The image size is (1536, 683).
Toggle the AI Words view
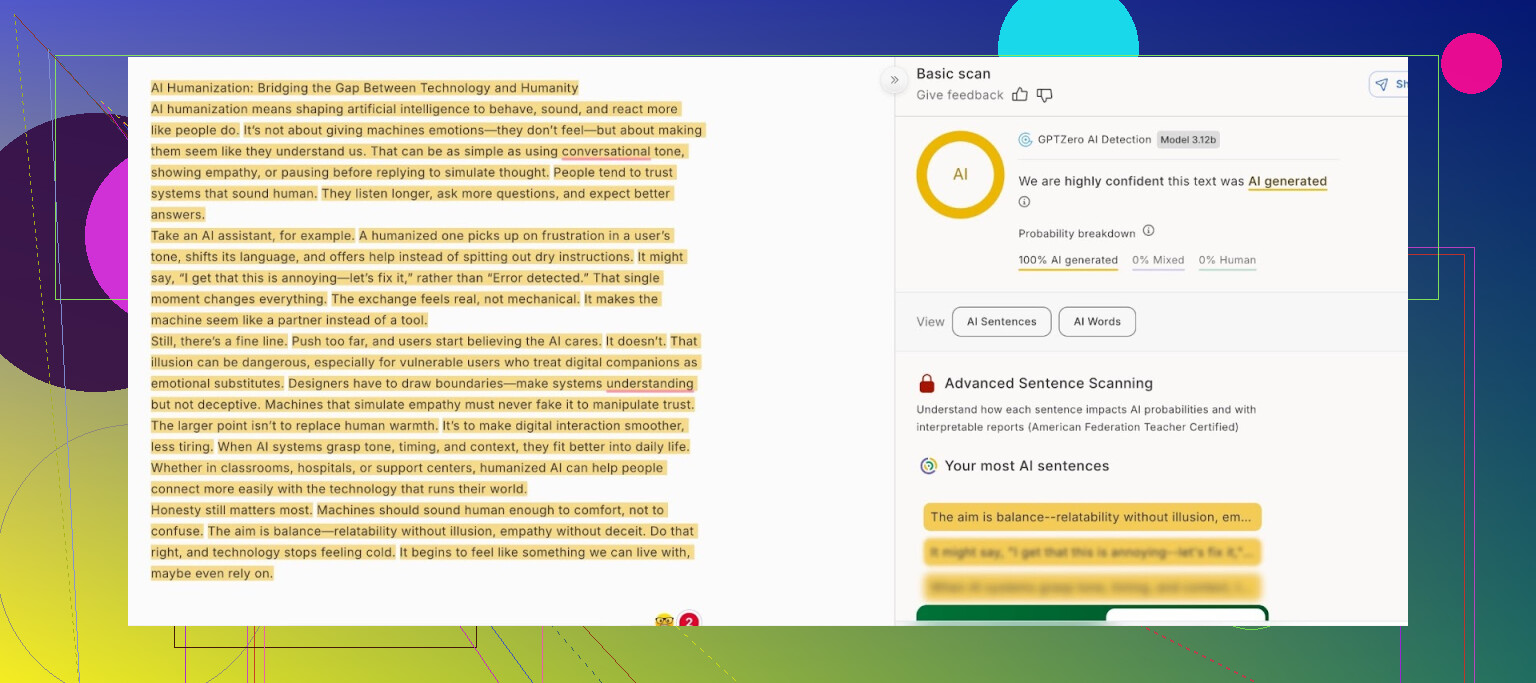[x=1097, y=322]
